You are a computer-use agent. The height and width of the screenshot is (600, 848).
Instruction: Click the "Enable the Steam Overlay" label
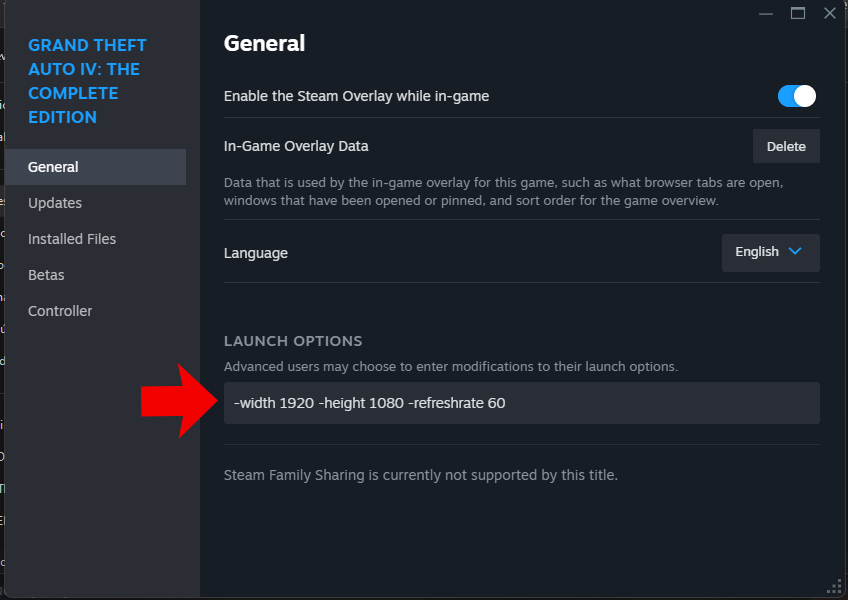(356, 96)
